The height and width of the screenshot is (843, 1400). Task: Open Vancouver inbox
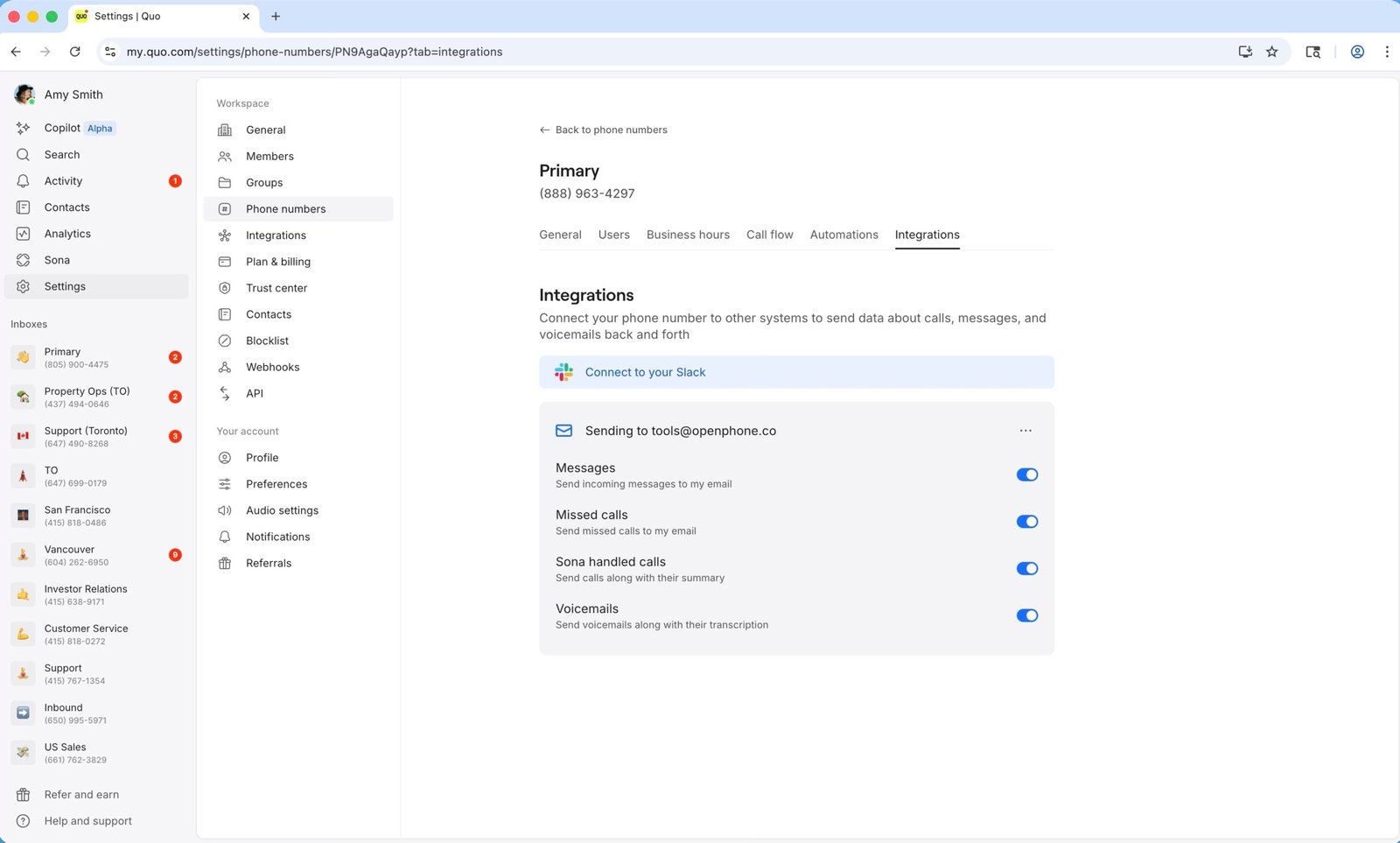tap(96, 555)
